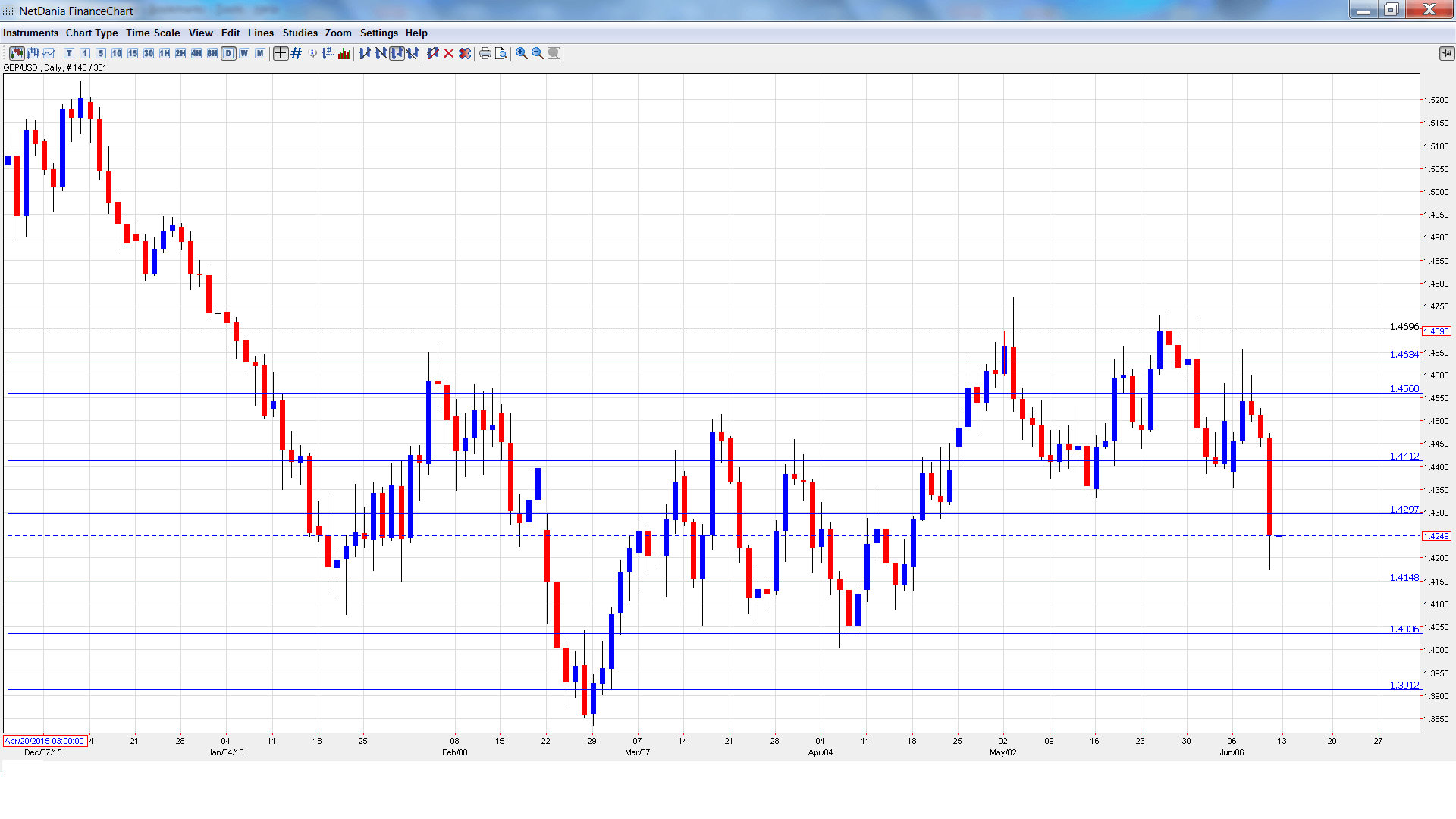Image resolution: width=1456 pixels, height=819 pixels.
Task: Select the 1H time scale button
Action: tap(165, 53)
